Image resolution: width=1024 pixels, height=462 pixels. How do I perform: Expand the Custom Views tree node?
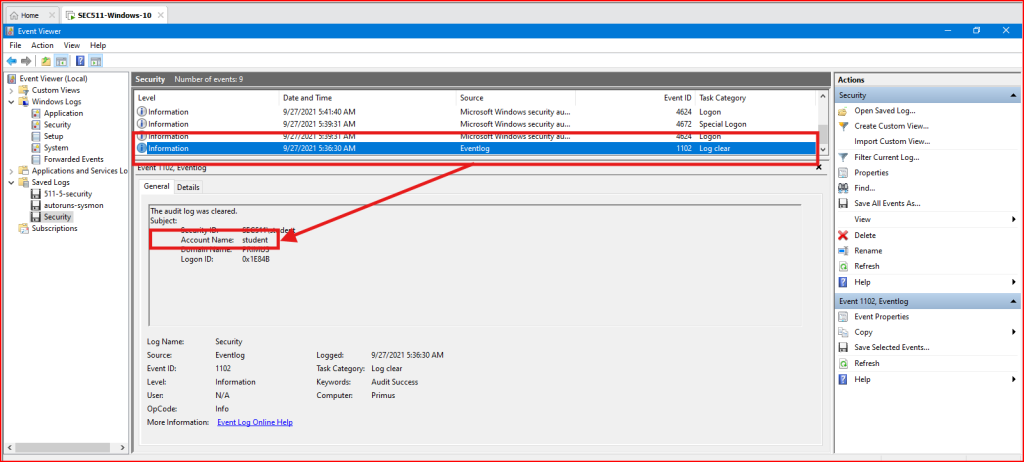(x=11, y=90)
